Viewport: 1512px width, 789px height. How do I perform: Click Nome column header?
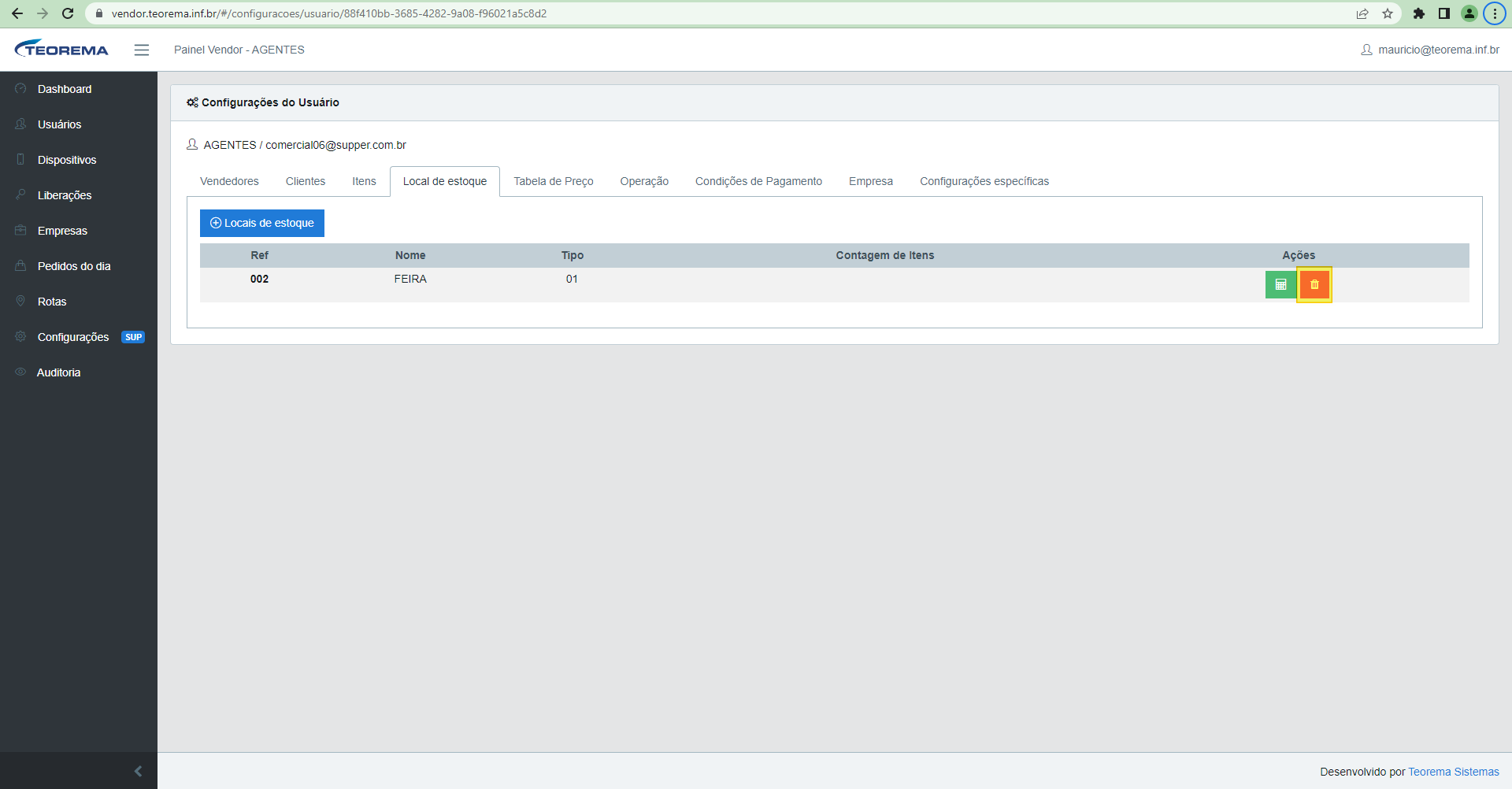[410, 255]
